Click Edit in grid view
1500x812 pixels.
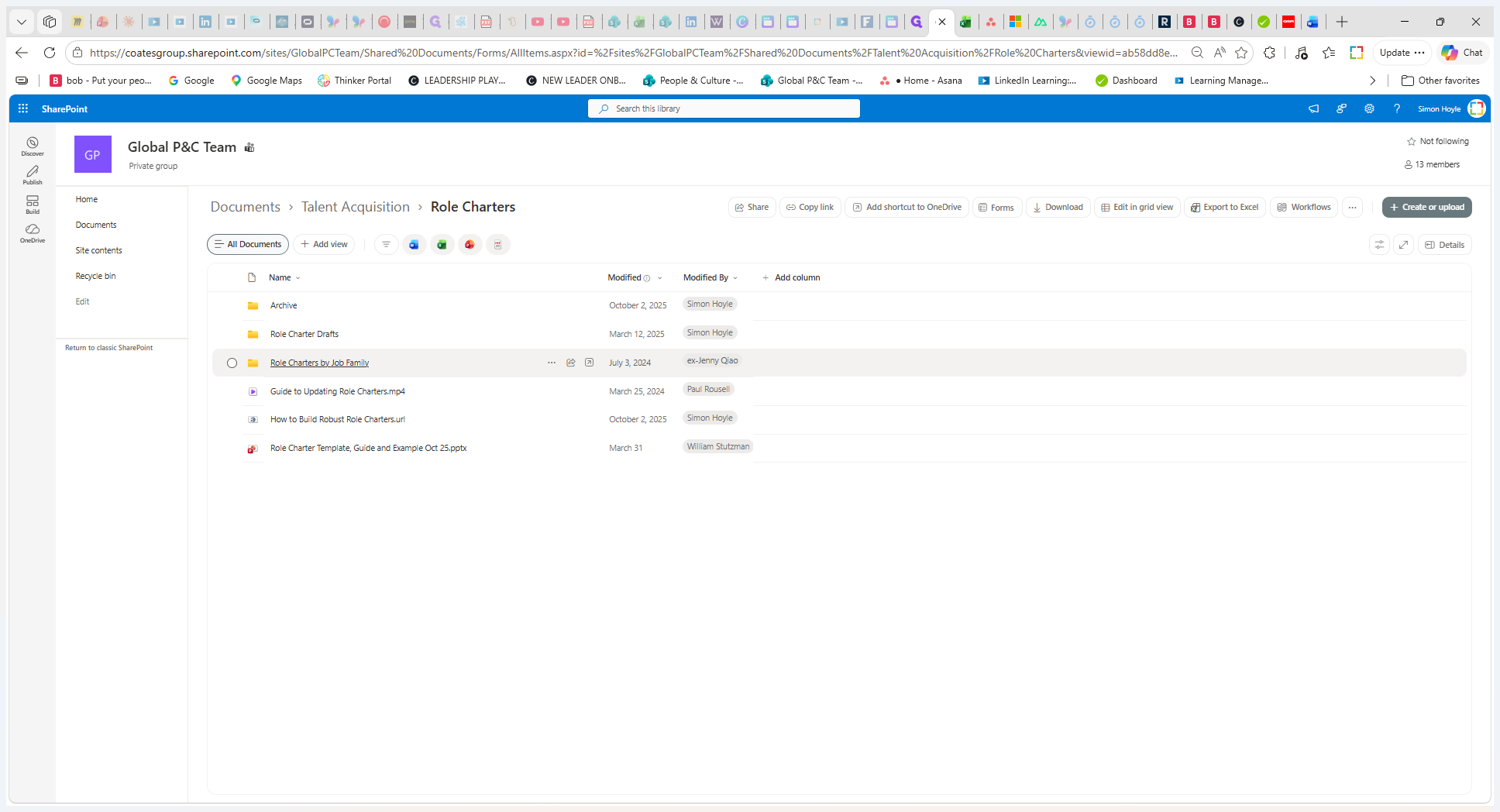[x=1137, y=207]
